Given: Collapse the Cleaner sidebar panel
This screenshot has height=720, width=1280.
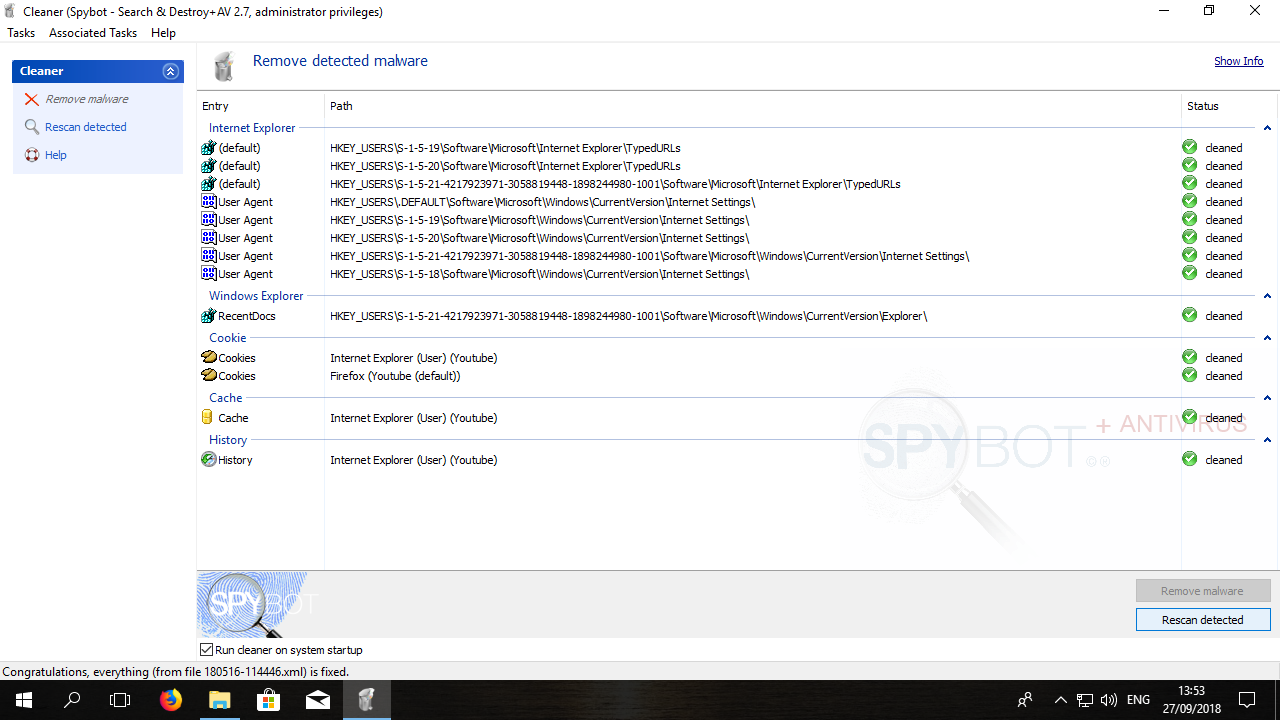Looking at the screenshot, I should pyautogui.click(x=170, y=71).
